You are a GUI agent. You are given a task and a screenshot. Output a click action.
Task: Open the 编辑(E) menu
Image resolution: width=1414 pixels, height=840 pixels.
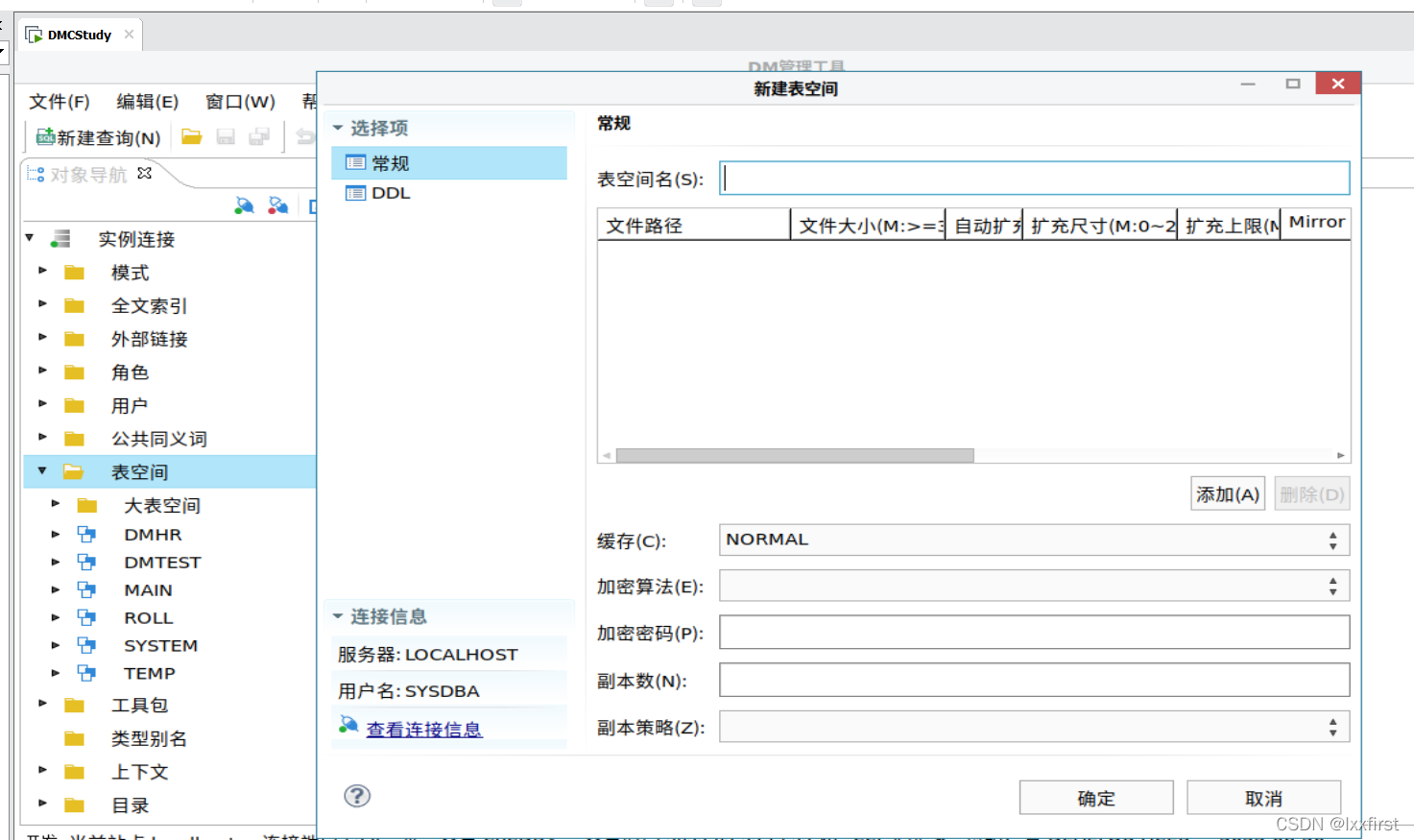tap(147, 102)
